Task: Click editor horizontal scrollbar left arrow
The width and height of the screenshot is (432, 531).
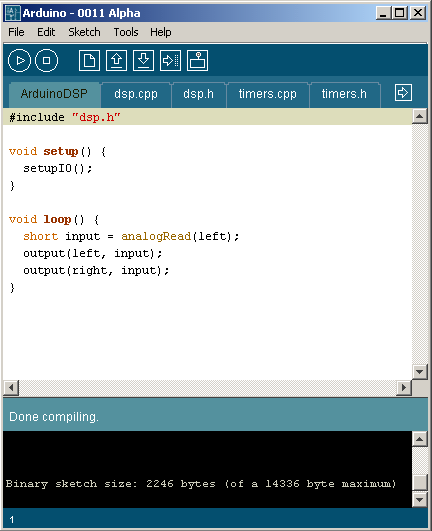Action: click(x=11, y=387)
